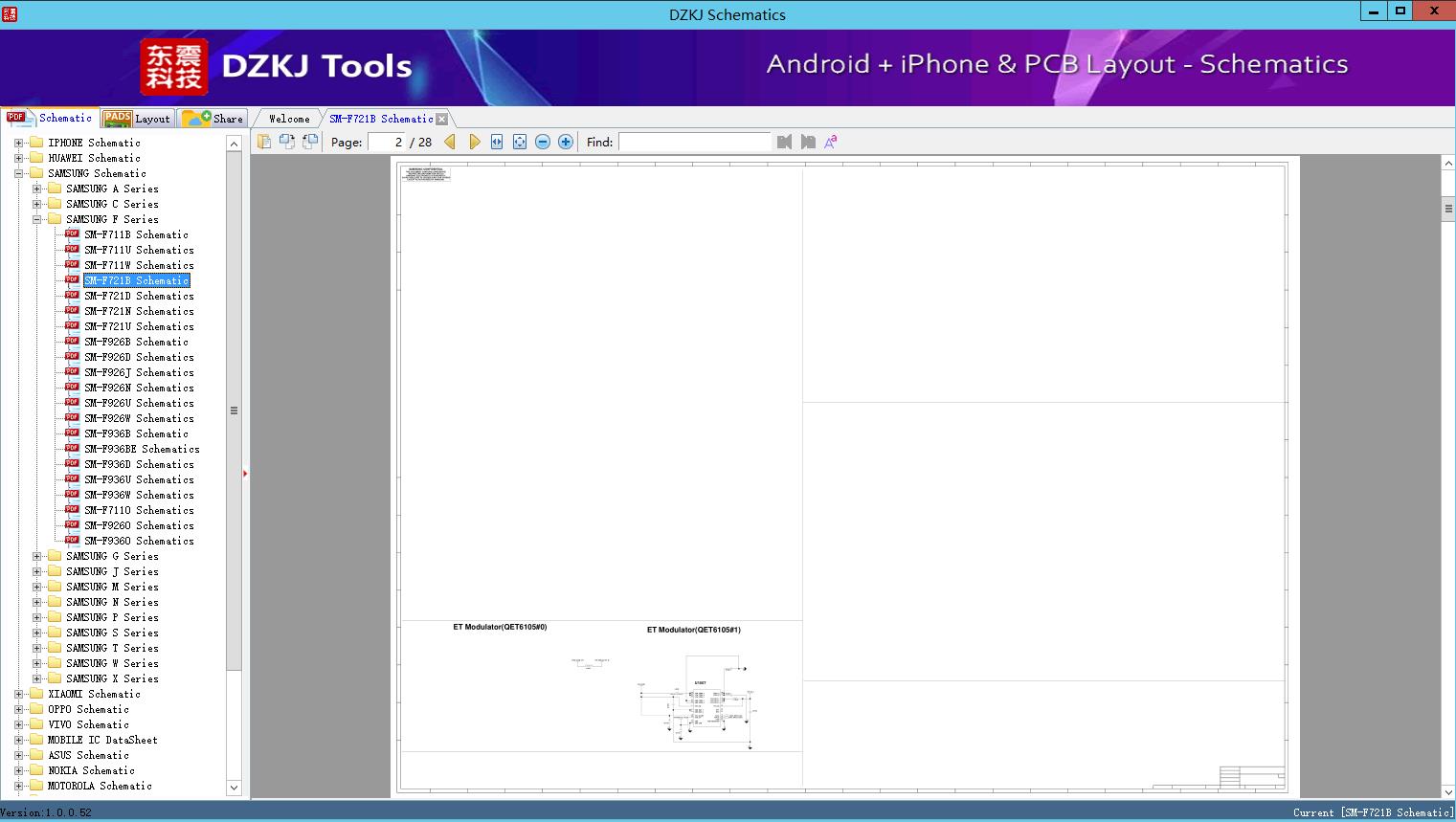Expand the HUAWEI Schematic tree node
1456x822 pixels.
pyautogui.click(x=18, y=158)
